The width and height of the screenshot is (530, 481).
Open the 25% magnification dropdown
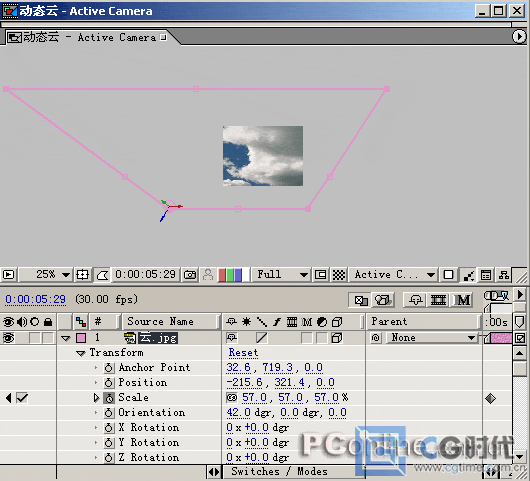click(x=45, y=274)
